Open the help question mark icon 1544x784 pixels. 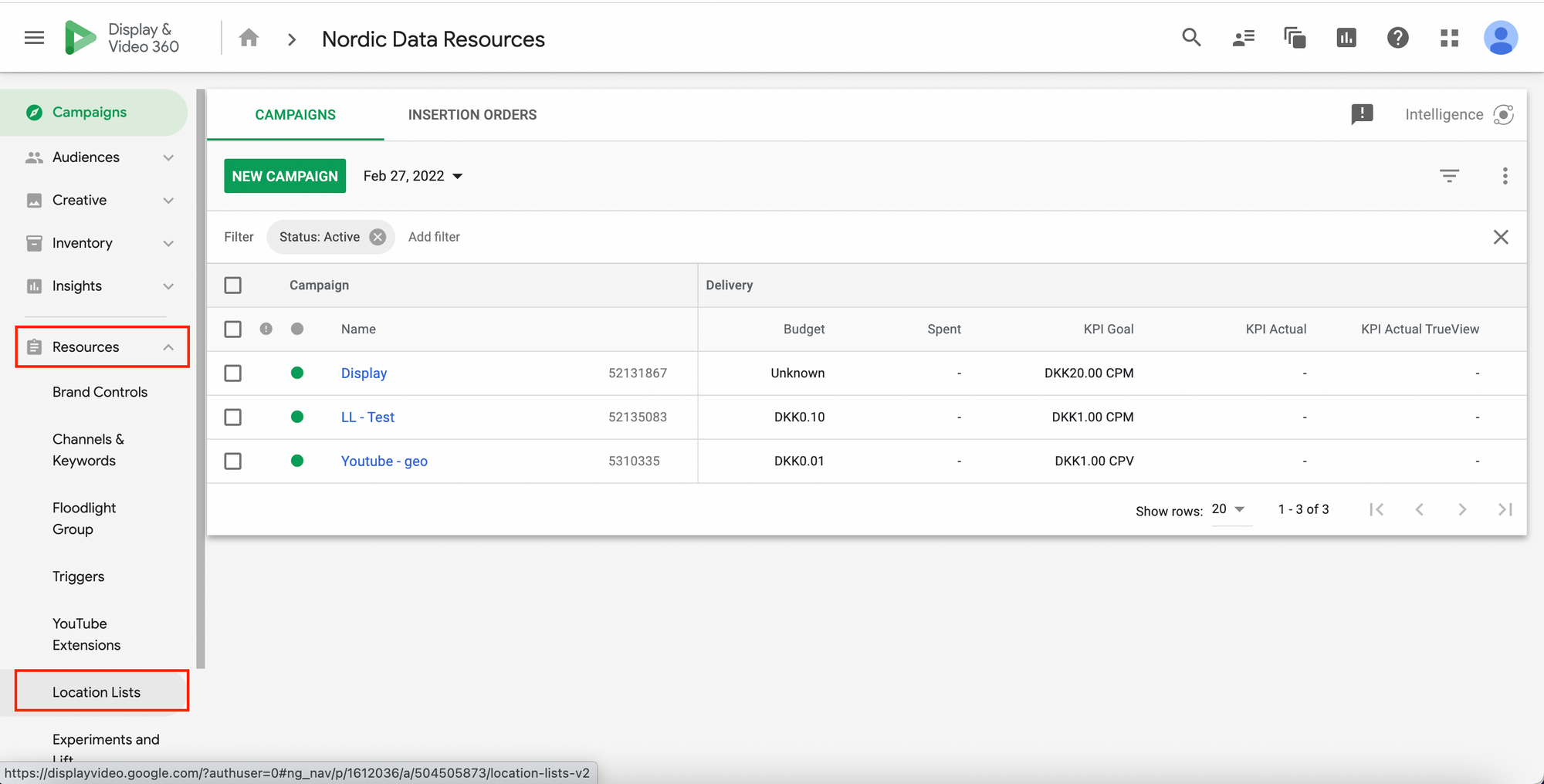pyautogui.click(x=1398, y=38)
